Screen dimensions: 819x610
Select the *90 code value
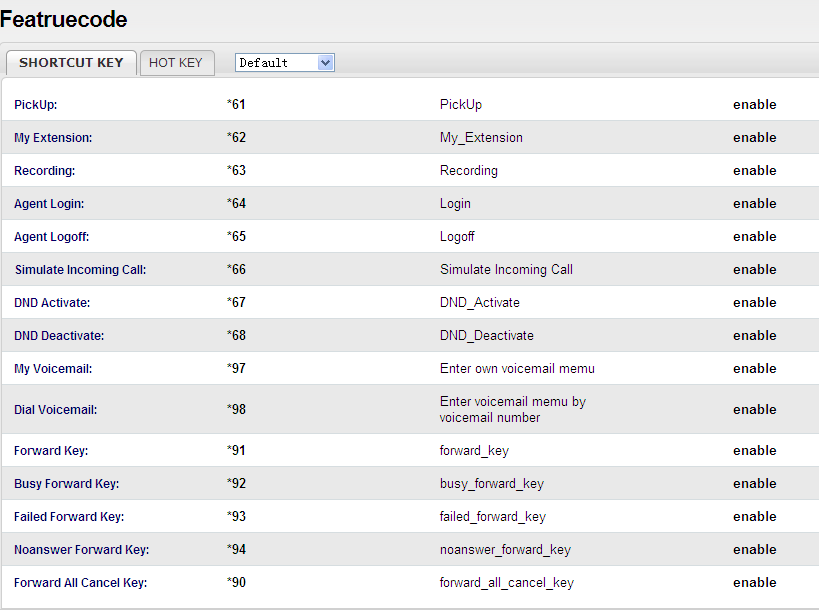(236, 583)
